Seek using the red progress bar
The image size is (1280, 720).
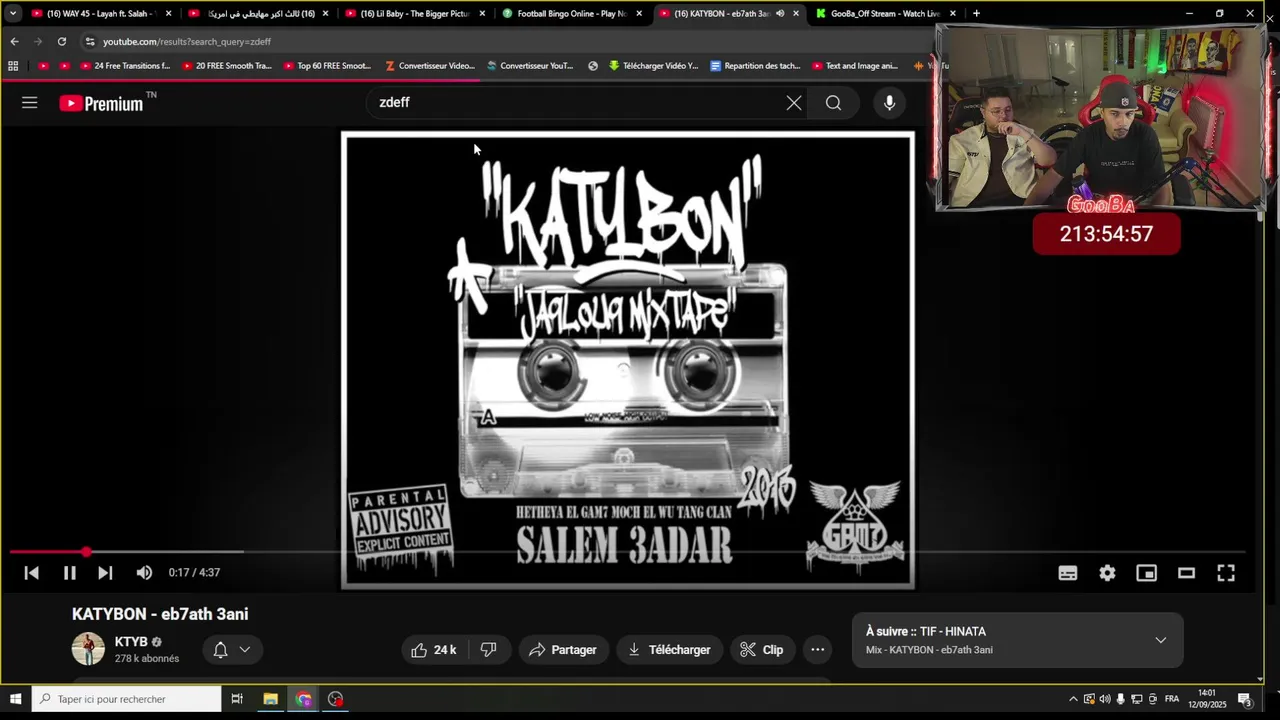click(628, 552)
